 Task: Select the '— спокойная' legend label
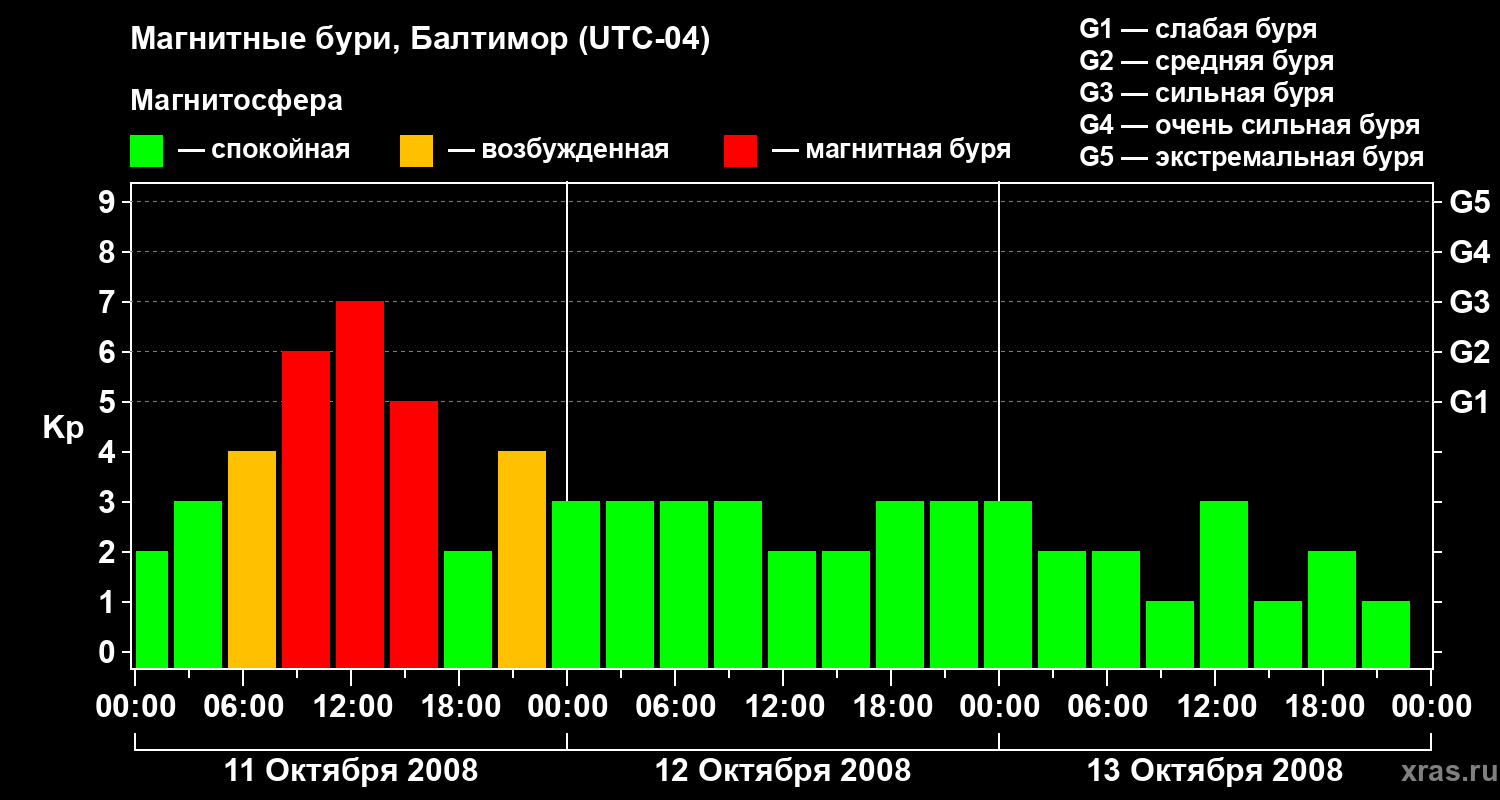[x=264, y=150]
